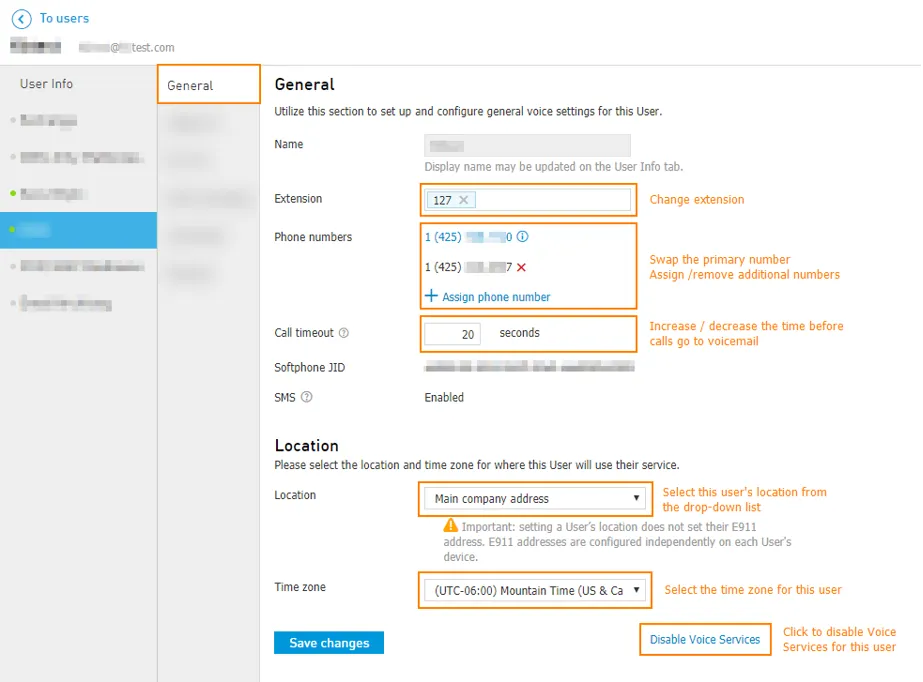The image size is (923, 682).
Task: Open the User Info section
Action: click(47, 84)
